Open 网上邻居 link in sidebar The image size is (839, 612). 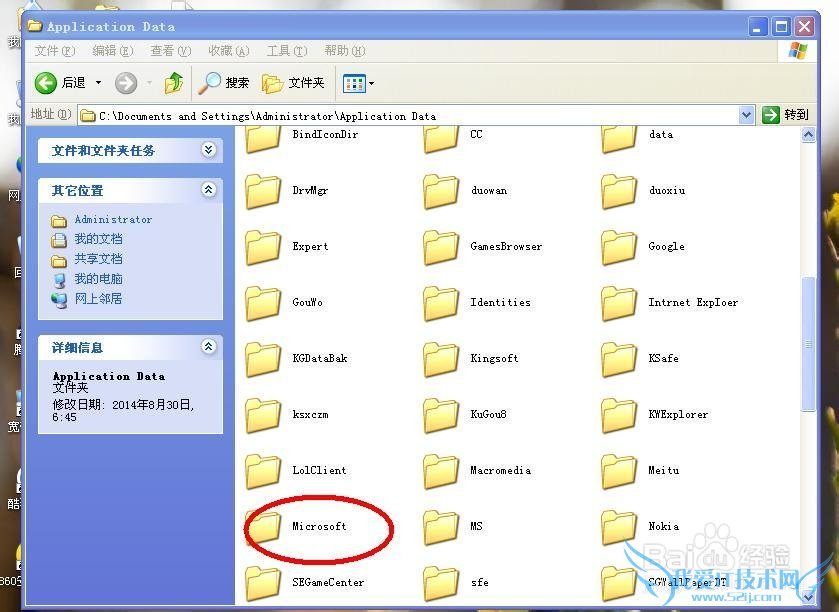tap(98, 299)
